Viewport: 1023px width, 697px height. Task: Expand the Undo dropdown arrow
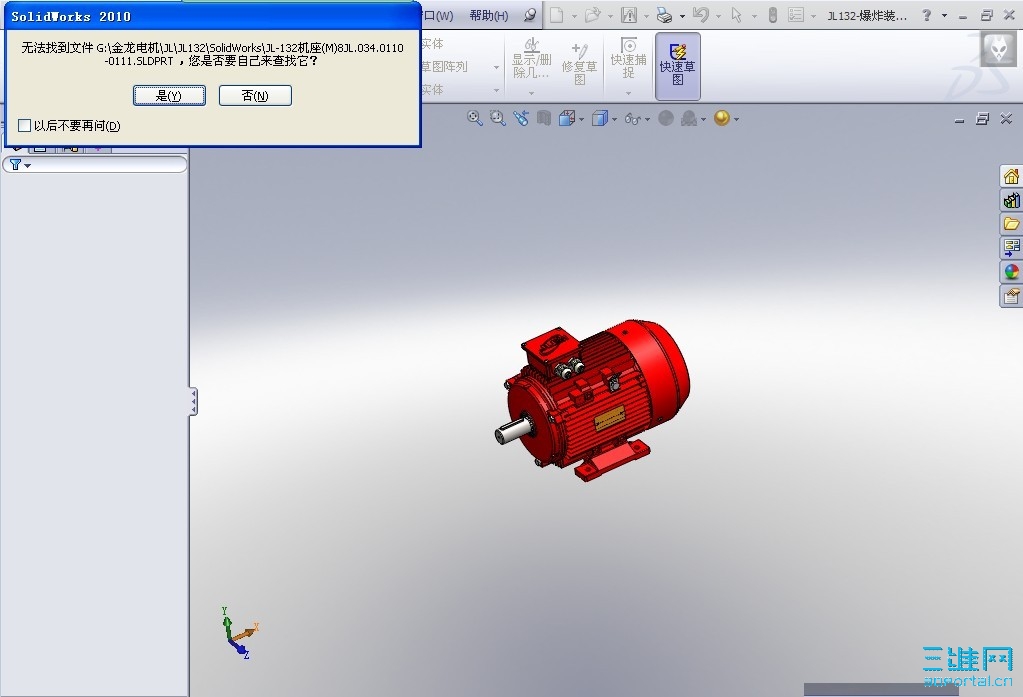click(x=719, y=16)
